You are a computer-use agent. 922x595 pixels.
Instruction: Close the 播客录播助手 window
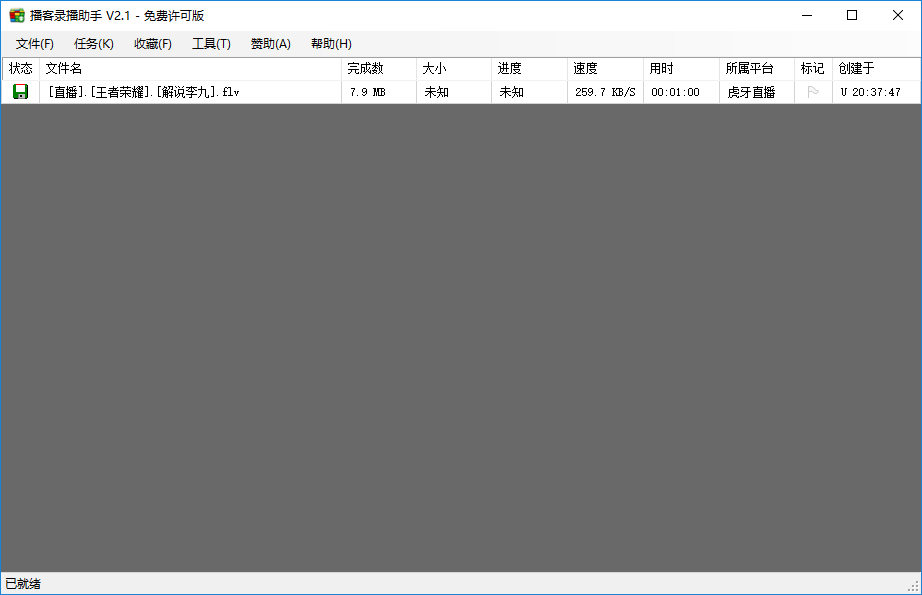click(898, 15)
